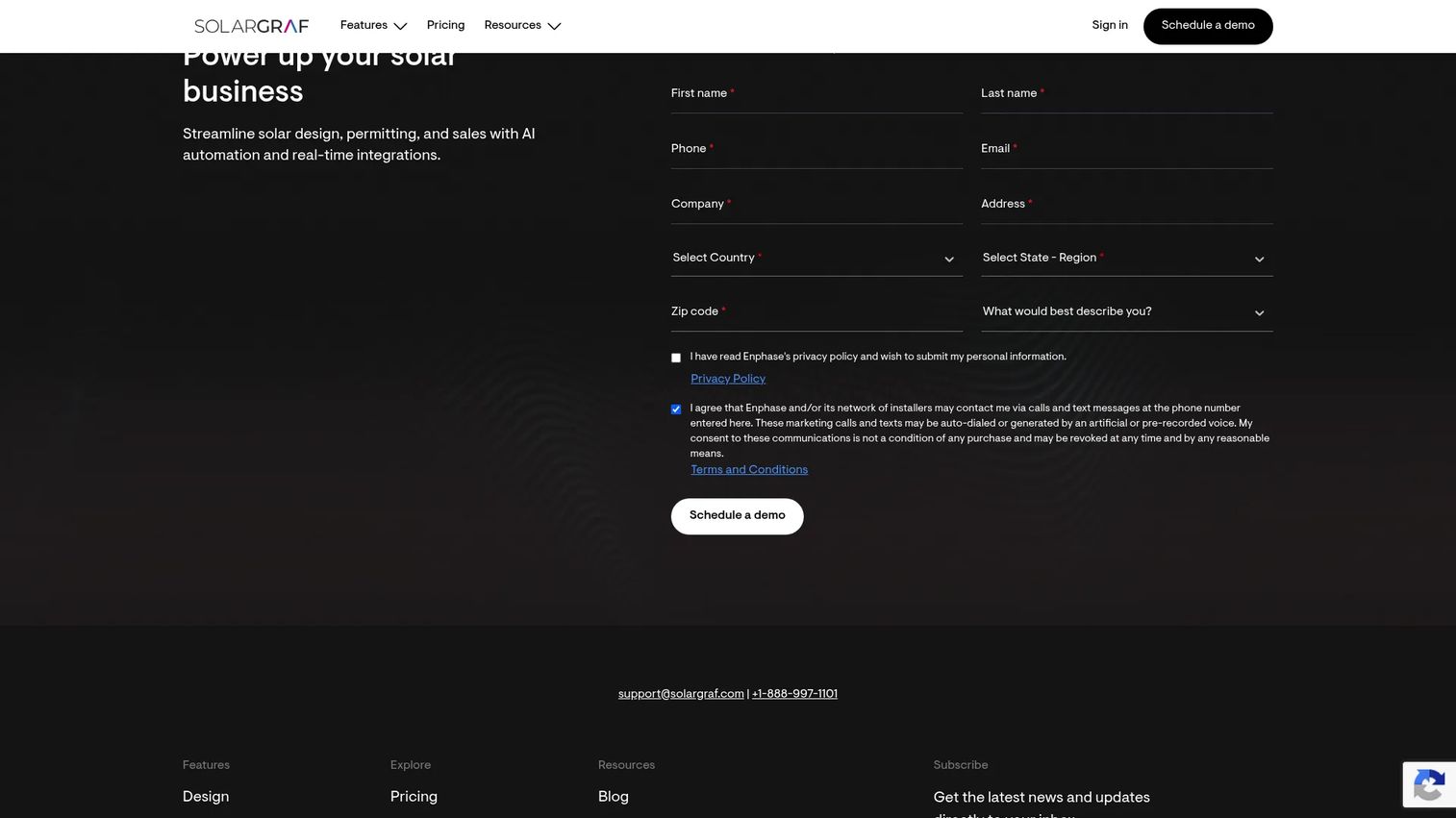Click the header Schedule a demo button
Screen dimensions: 1456x818
(x=1208, y=26)
